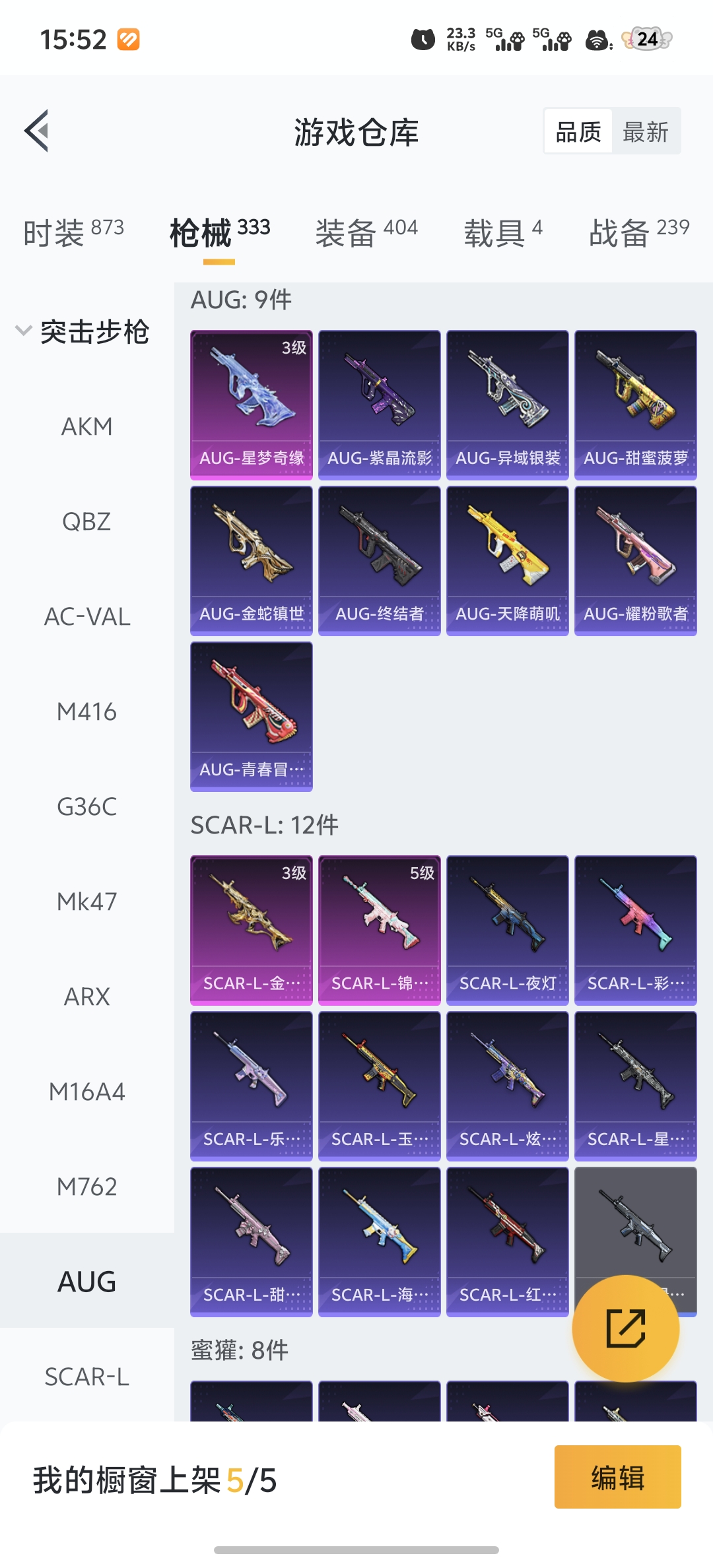Open the AUG-金蛇镇世 weapon skin
The width and height of the screenshot is (713, 1568).
pyautogui.click(x=252, y=561)
